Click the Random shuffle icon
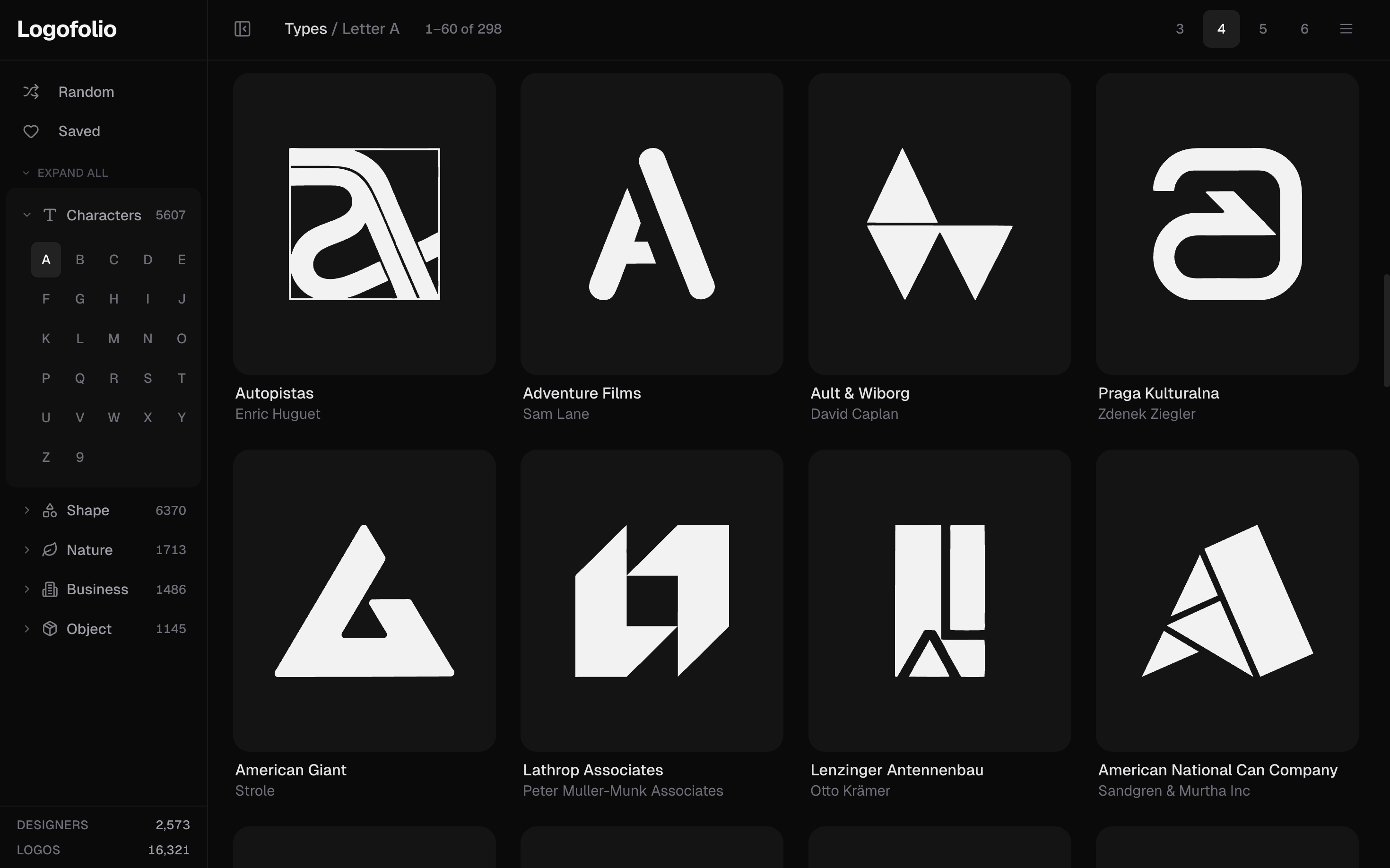The height and width of the screenshot is (868, 1390). [31, 92]
